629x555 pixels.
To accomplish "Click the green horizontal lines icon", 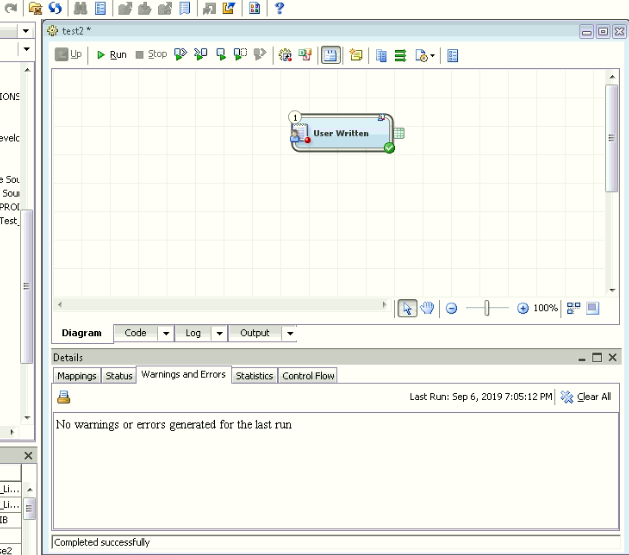I will tap(400, 55).
